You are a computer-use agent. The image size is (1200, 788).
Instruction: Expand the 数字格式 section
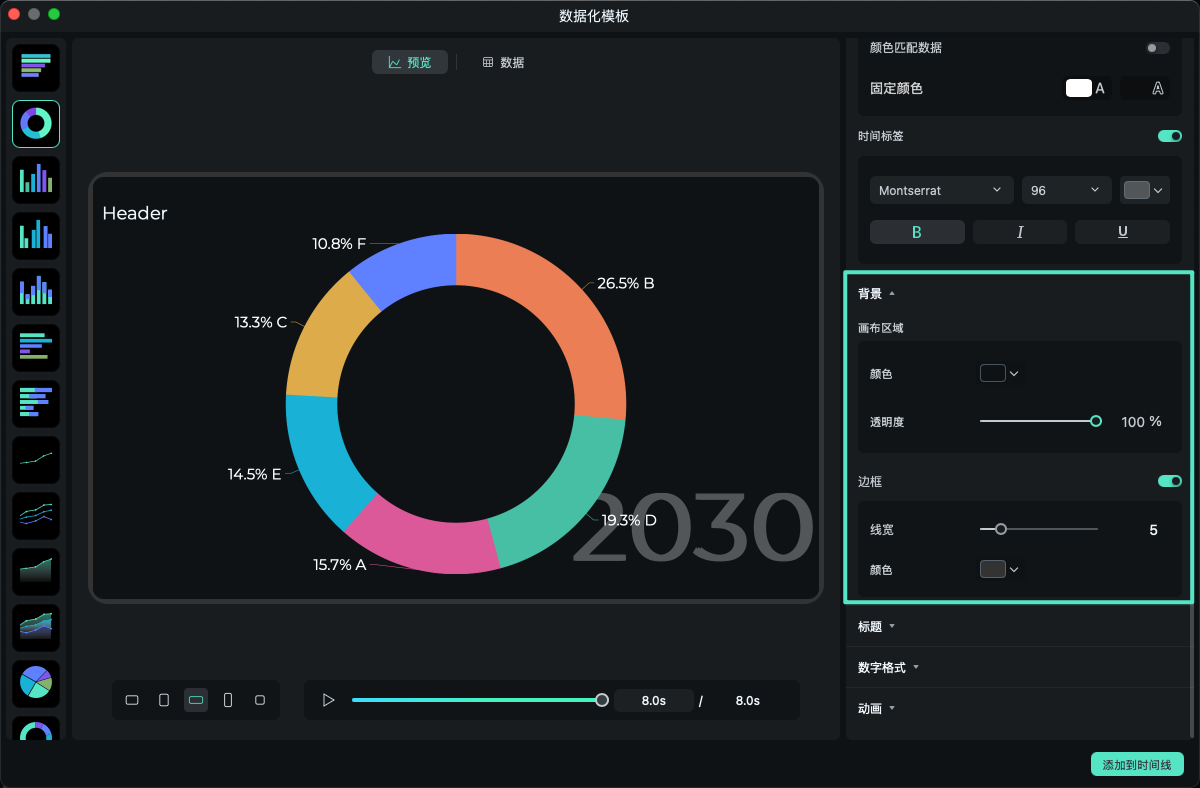[888, 667]
